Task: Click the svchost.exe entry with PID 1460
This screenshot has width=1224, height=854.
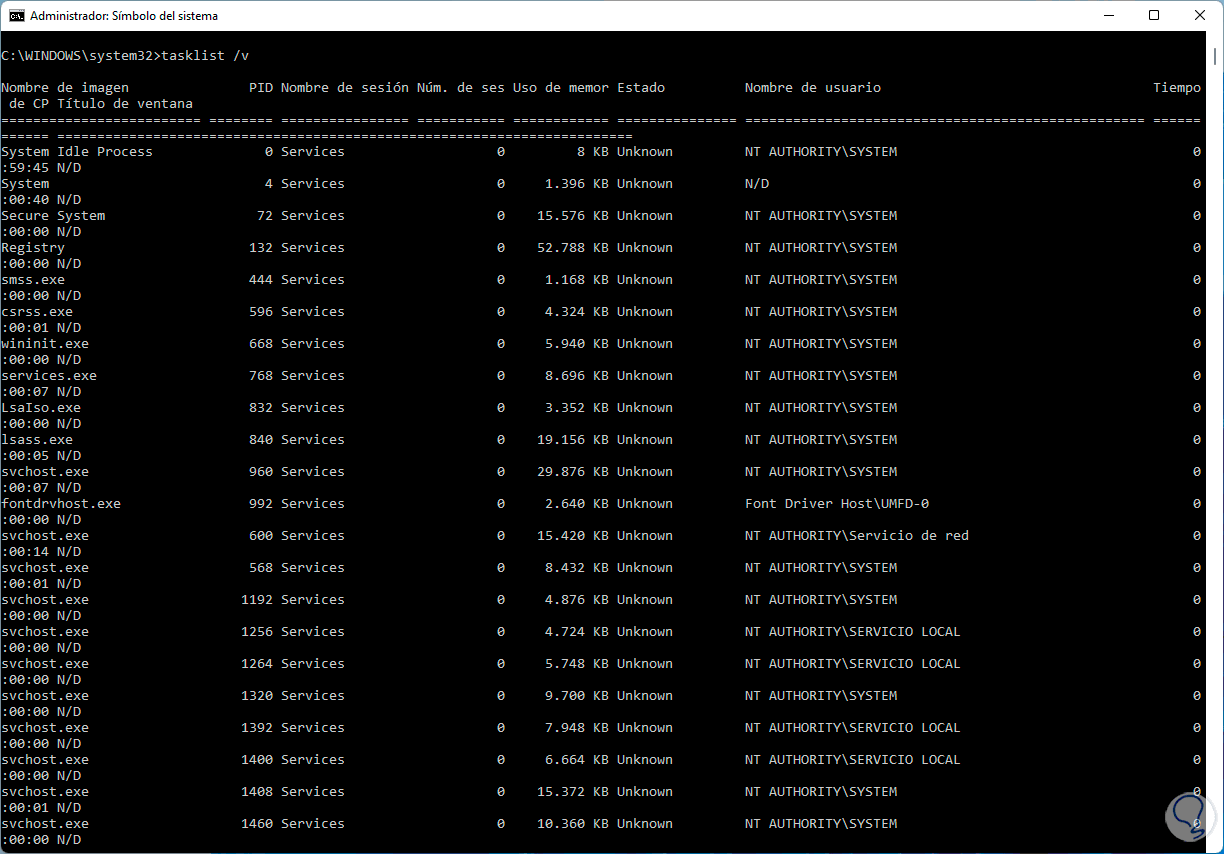Action: tap(44, 823)
